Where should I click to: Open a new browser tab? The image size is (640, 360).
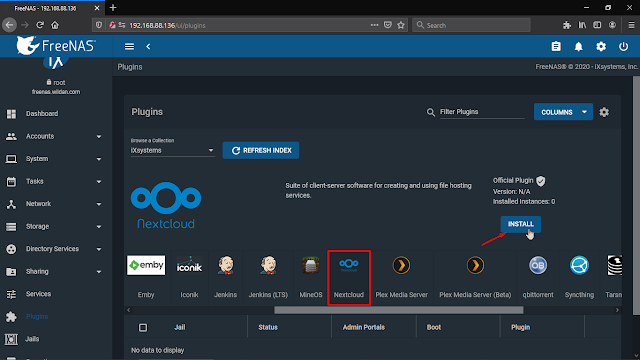pyautogui.click(x=113, y=7)
